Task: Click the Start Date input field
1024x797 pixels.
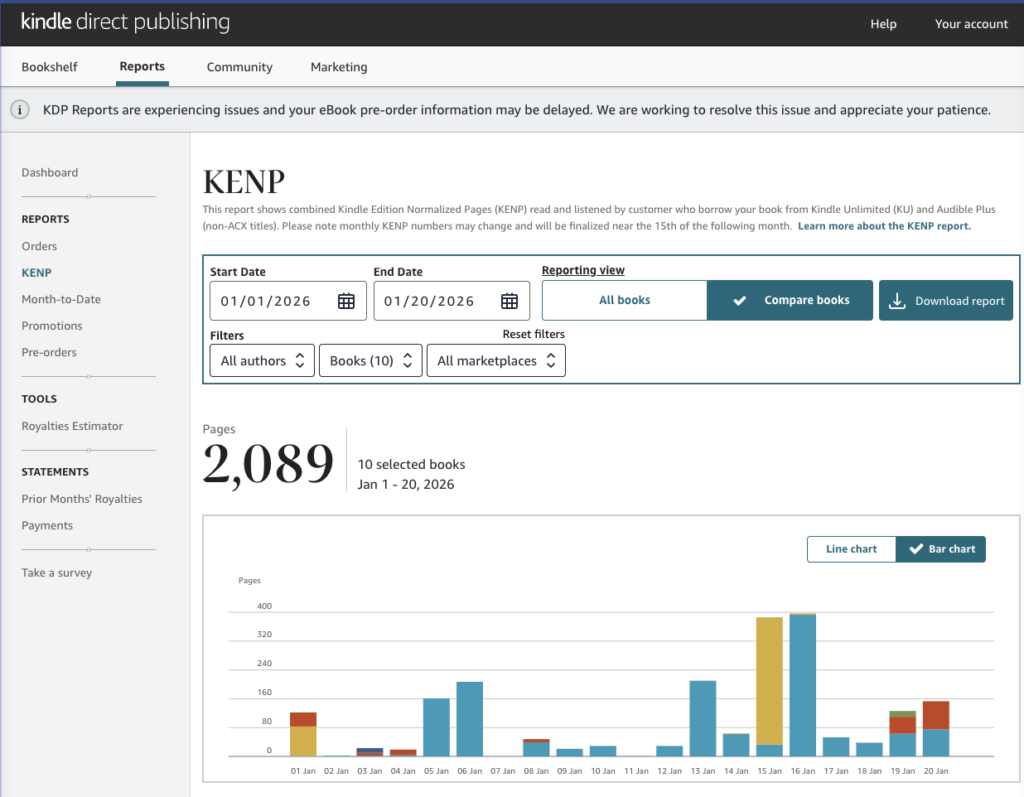Action: pyautogui.click(x=270, y=301)
